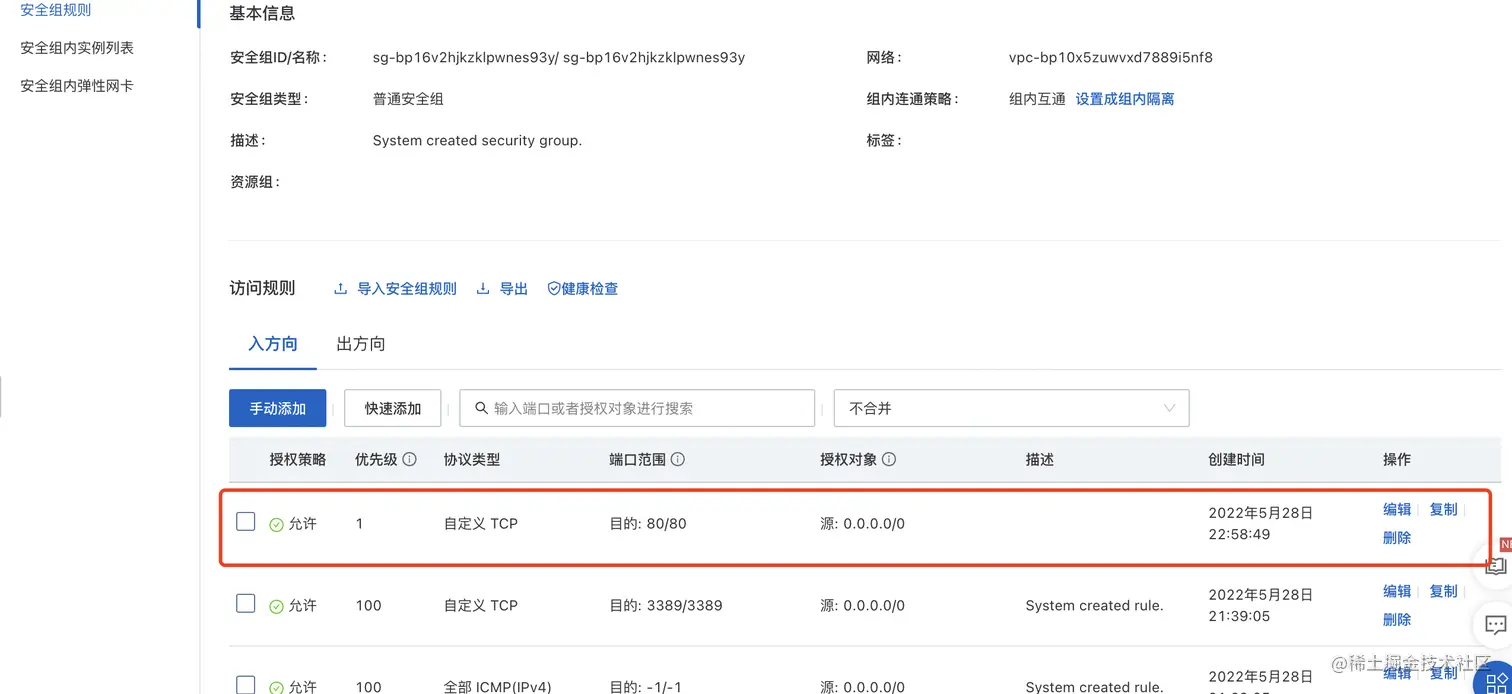Click priority value 1 in the 80/80 row
1512x694 pixels.
[x=359, y=524]
